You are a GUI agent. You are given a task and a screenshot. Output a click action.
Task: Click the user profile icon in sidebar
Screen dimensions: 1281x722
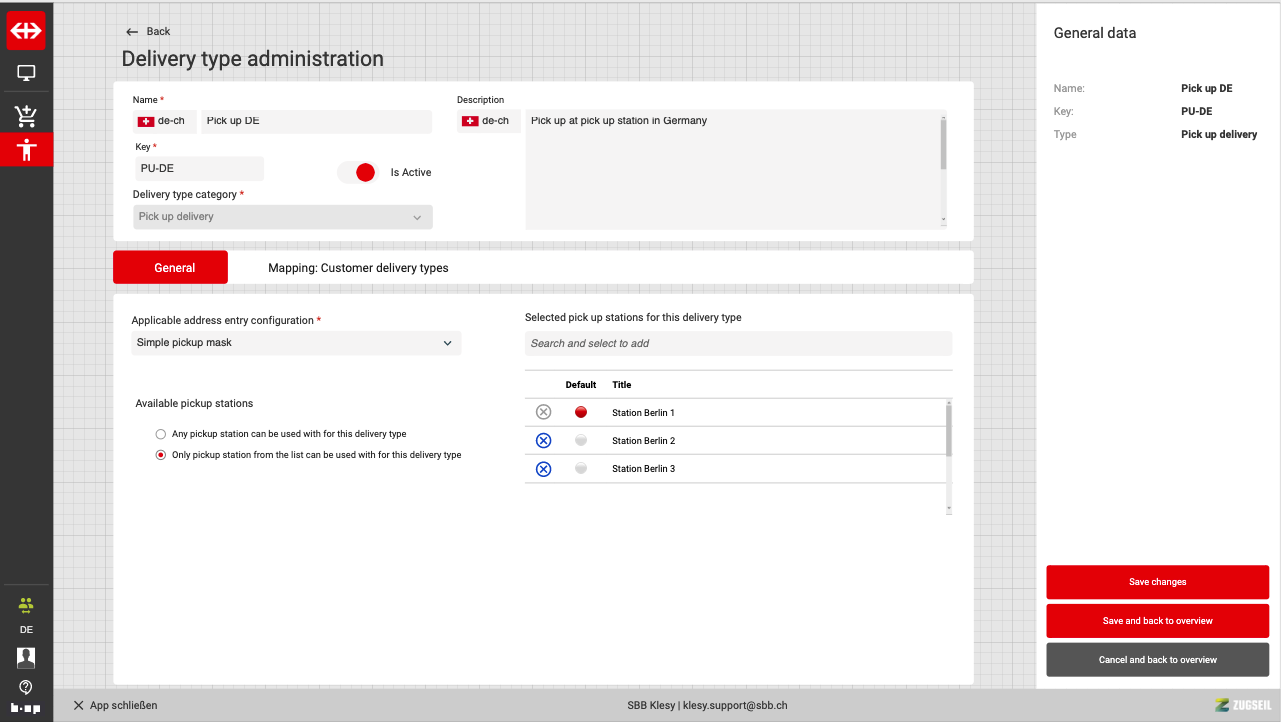pyautogui.click(x=26, y=657)
